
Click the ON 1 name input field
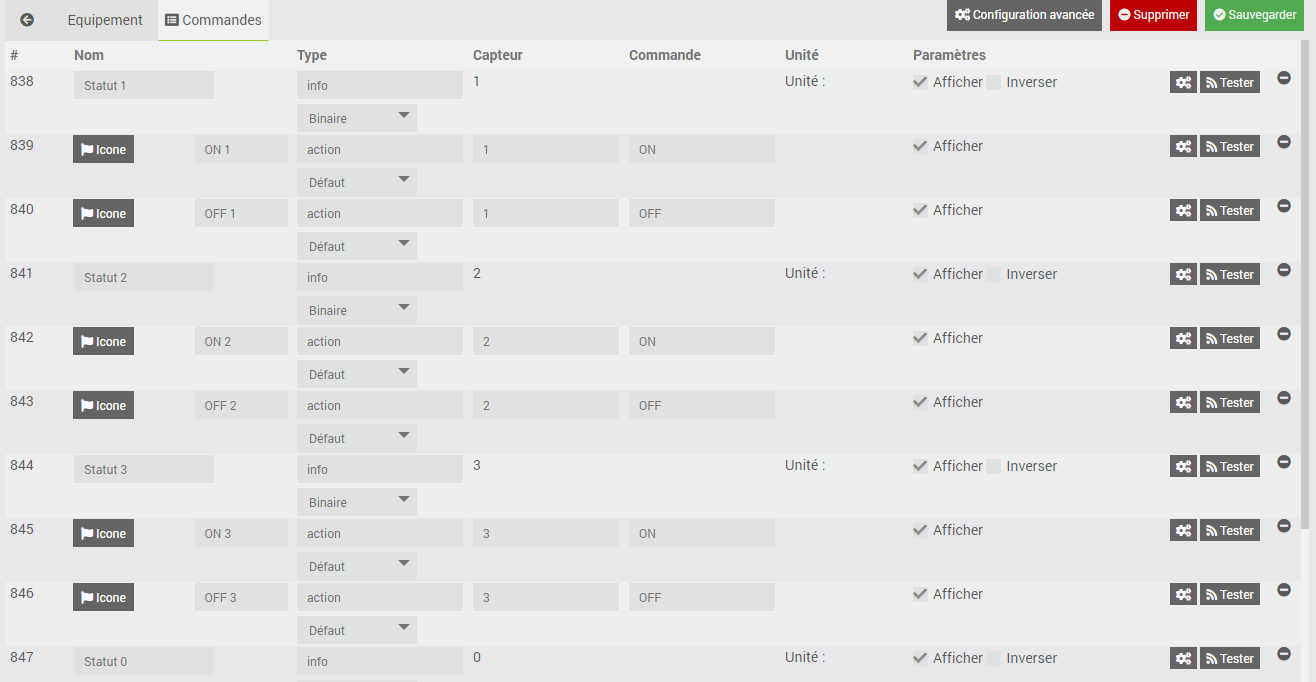(241, 150)
